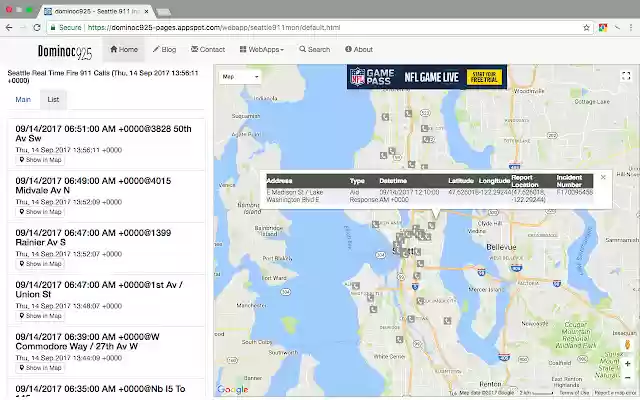This screenshot has height=400, width=640.
Task: Select the 06:49:00 AM Midvale Av N entry
Action: 106,196
